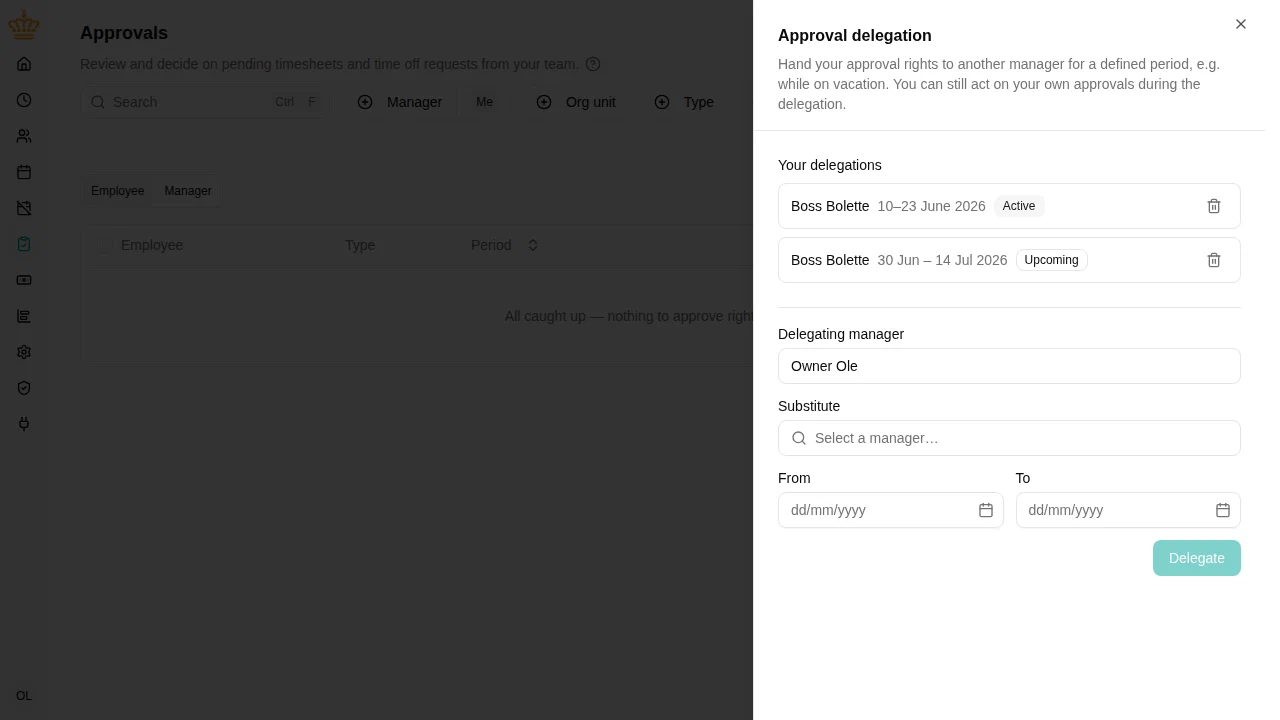
Task: Click the "Your delegations" heading
Action: coord(830,165)
